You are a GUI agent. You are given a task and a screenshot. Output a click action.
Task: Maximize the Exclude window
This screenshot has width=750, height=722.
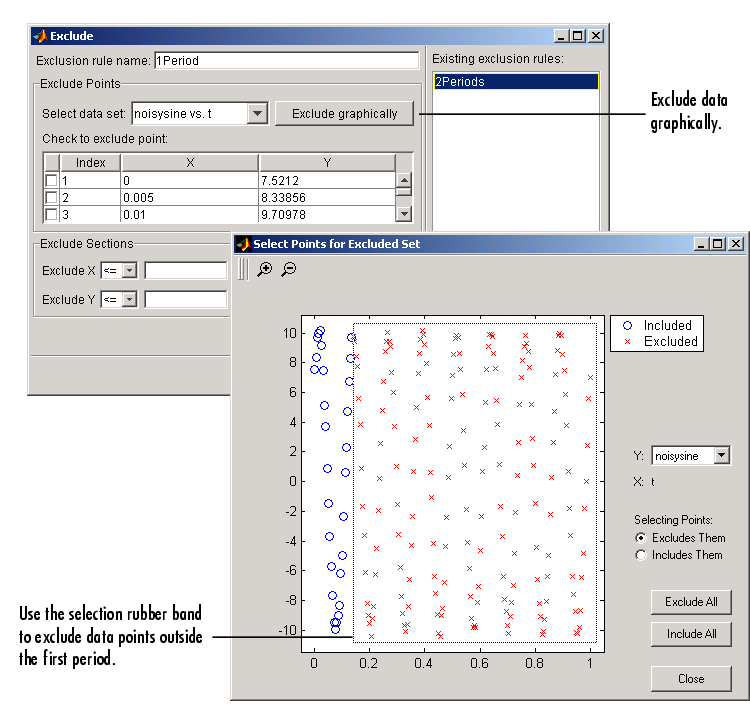pyautogui.click(x=578, y=36)
